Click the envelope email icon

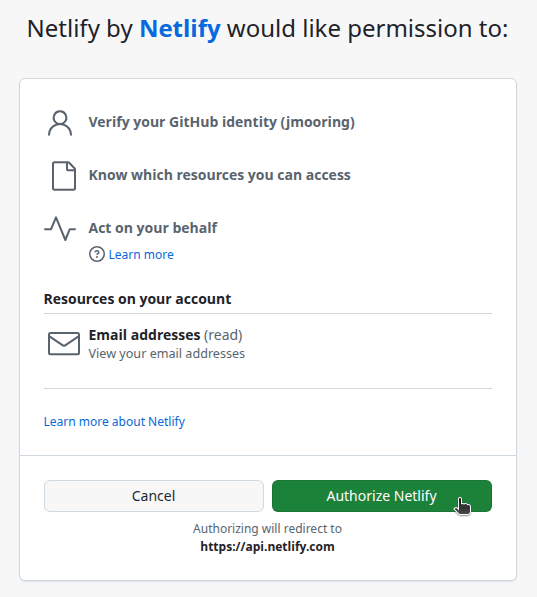click(x=64, y=343)
